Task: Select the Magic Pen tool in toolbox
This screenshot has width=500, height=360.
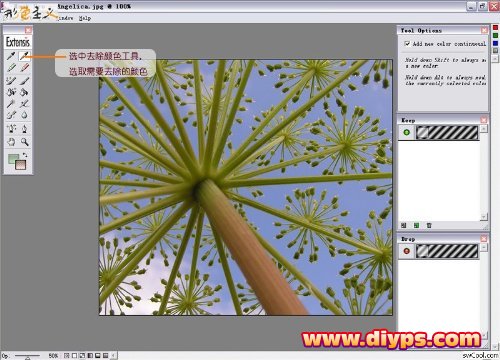Action: tap(24, 104)
